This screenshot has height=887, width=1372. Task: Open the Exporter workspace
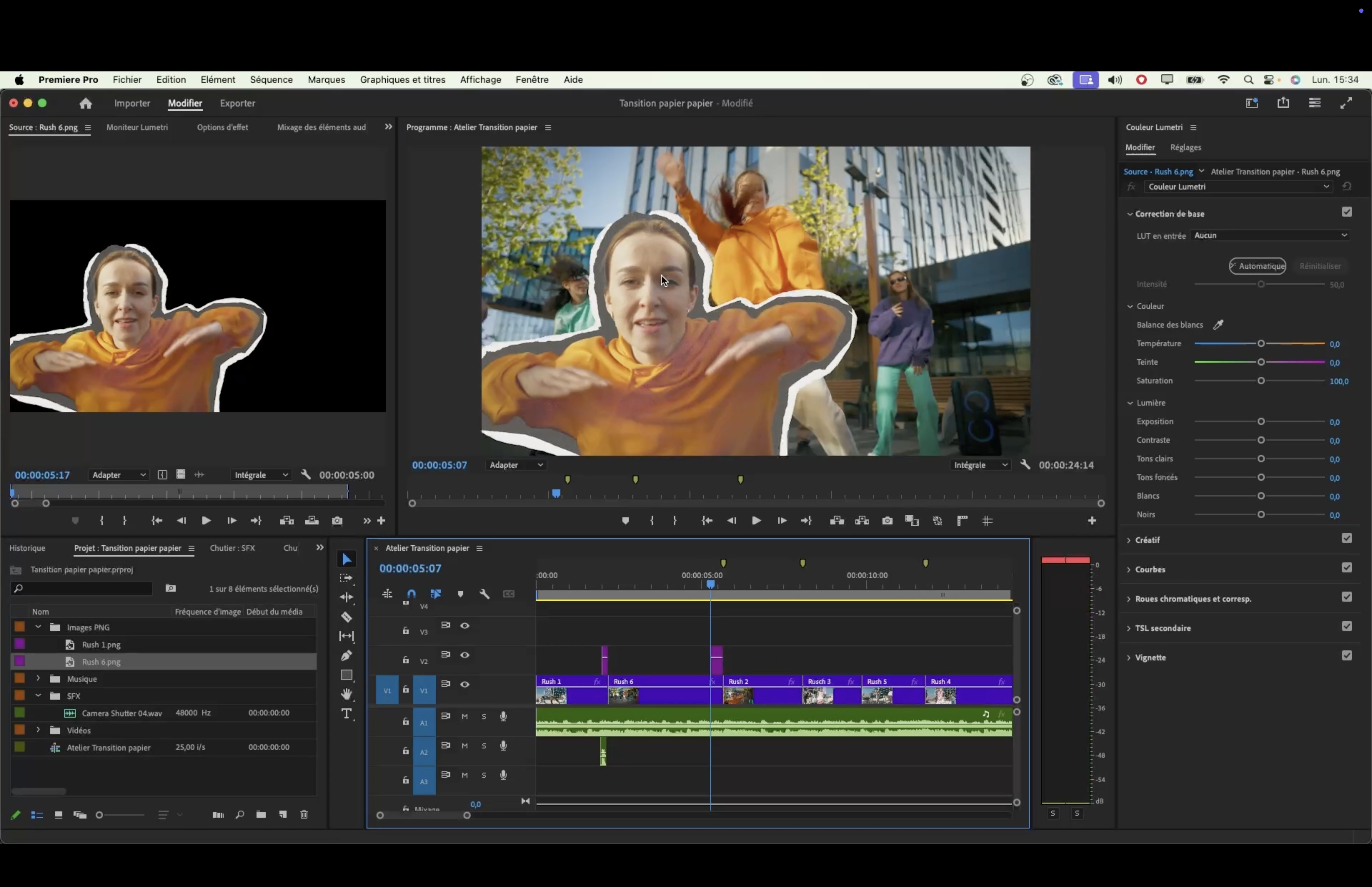point(237,103)
